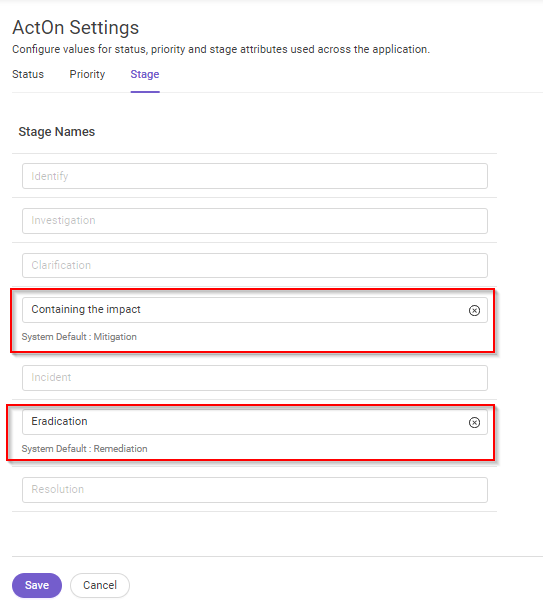543x603 pixels.
Task: Save the ActOn stage settings
Action: [37, 585]
